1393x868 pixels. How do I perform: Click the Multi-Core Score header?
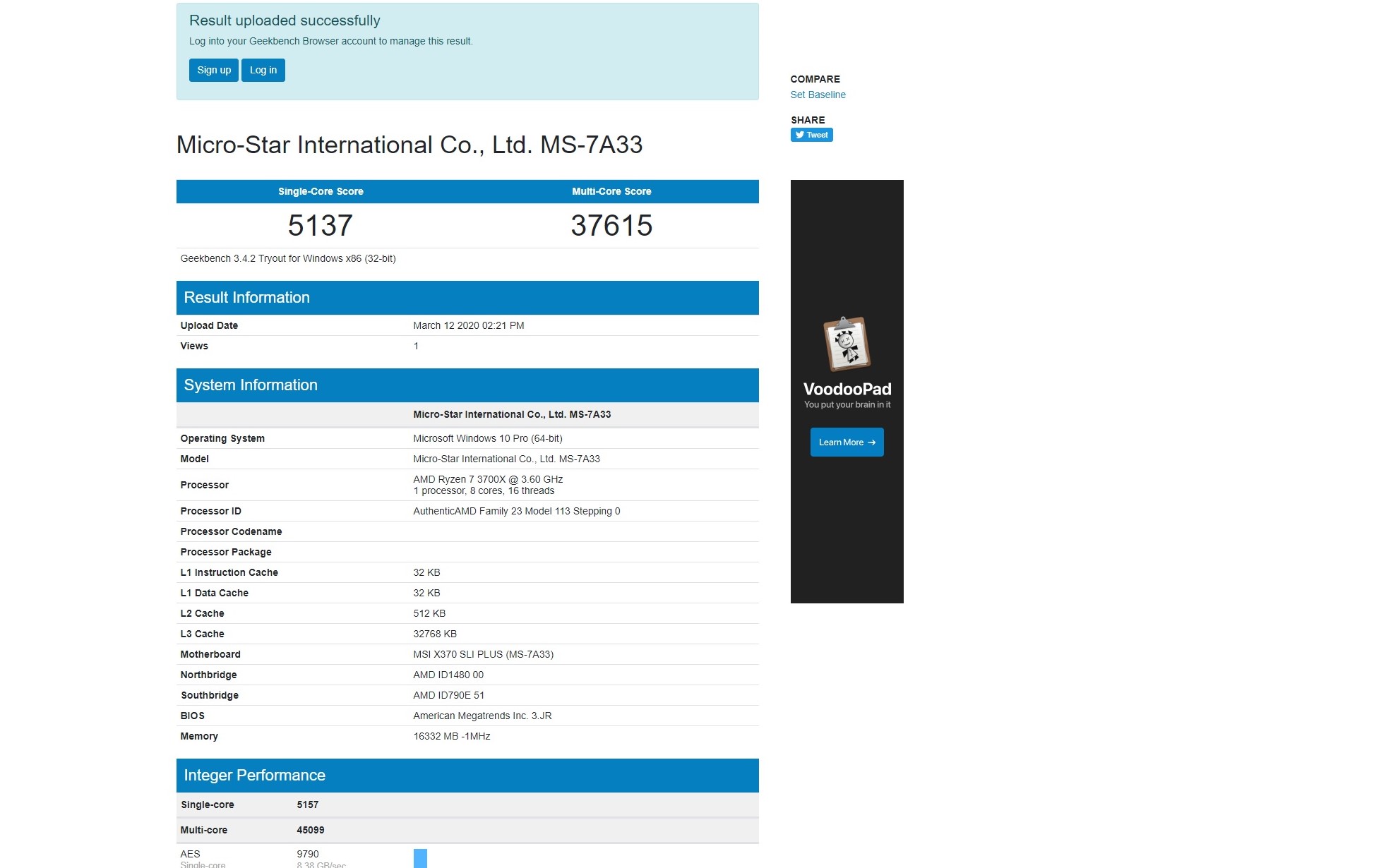click(x=611, y=191)
